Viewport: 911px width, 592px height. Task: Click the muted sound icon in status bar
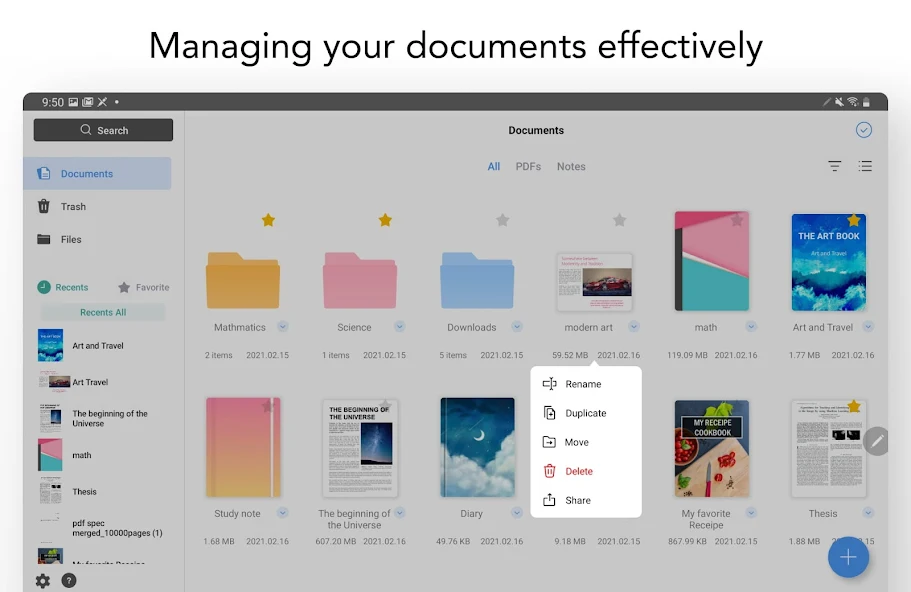(x=839, y=102)
